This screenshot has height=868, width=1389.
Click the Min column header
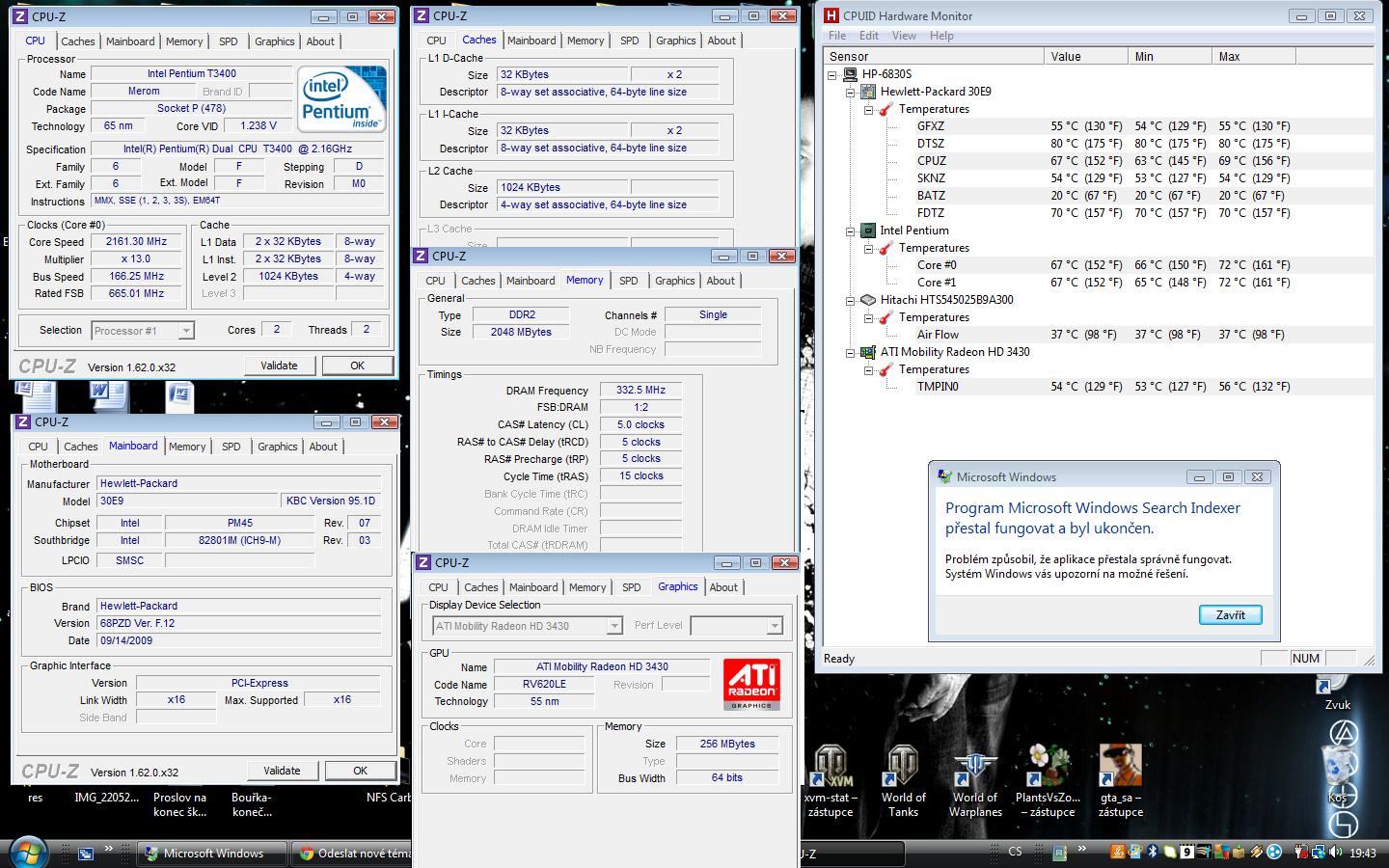pyautogui.click(x=1171, y=57)
